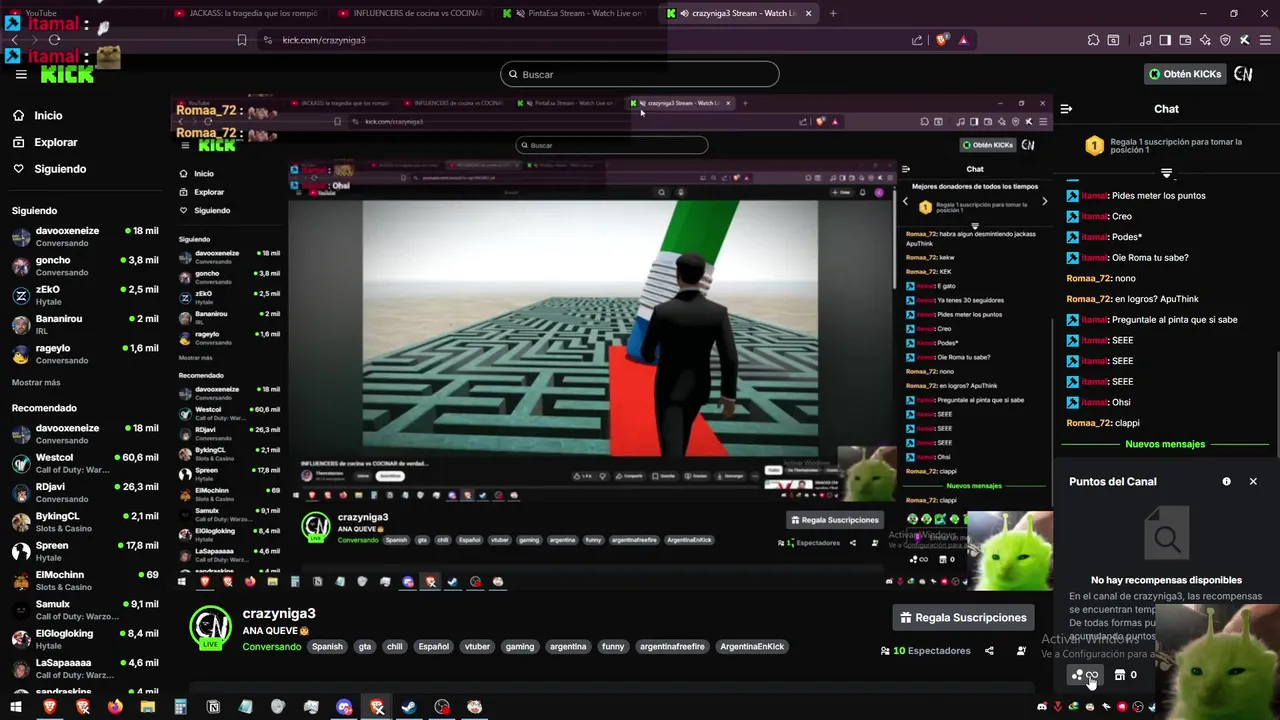Click the green KICK logo
The height and width of the screenshot is (720, 1280).
[67, 74]
